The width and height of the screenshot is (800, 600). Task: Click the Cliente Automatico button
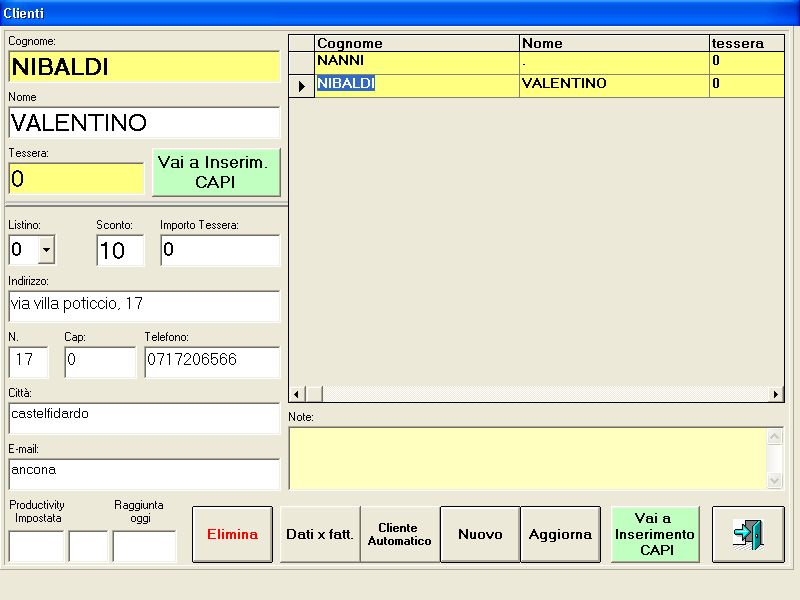[x=400, y=534]
